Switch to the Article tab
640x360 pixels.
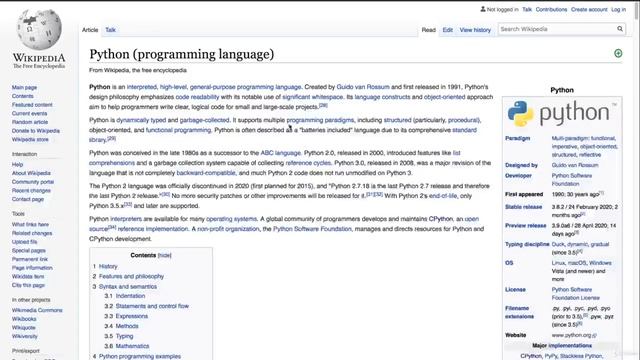(x=90, y=30)
